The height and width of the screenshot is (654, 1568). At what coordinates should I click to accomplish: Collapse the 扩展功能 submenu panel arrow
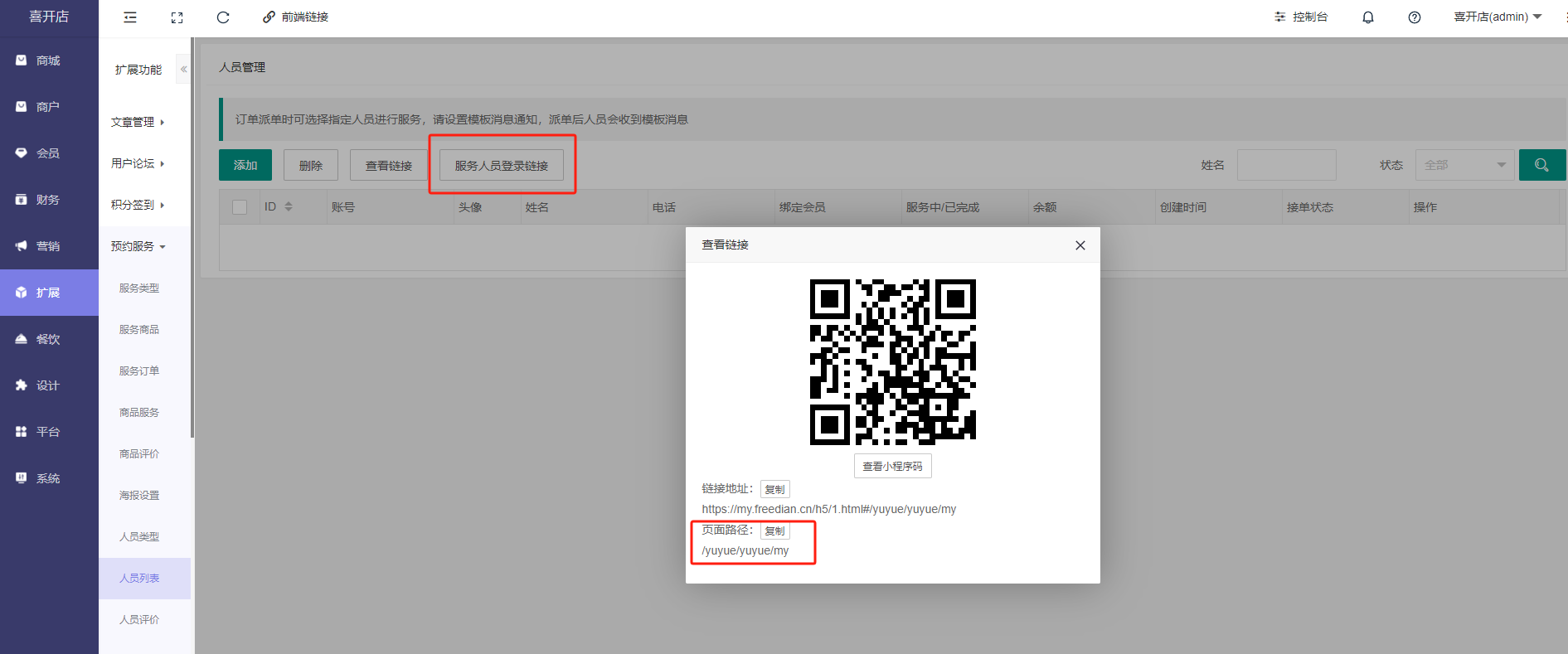click(x=183, y=70)
